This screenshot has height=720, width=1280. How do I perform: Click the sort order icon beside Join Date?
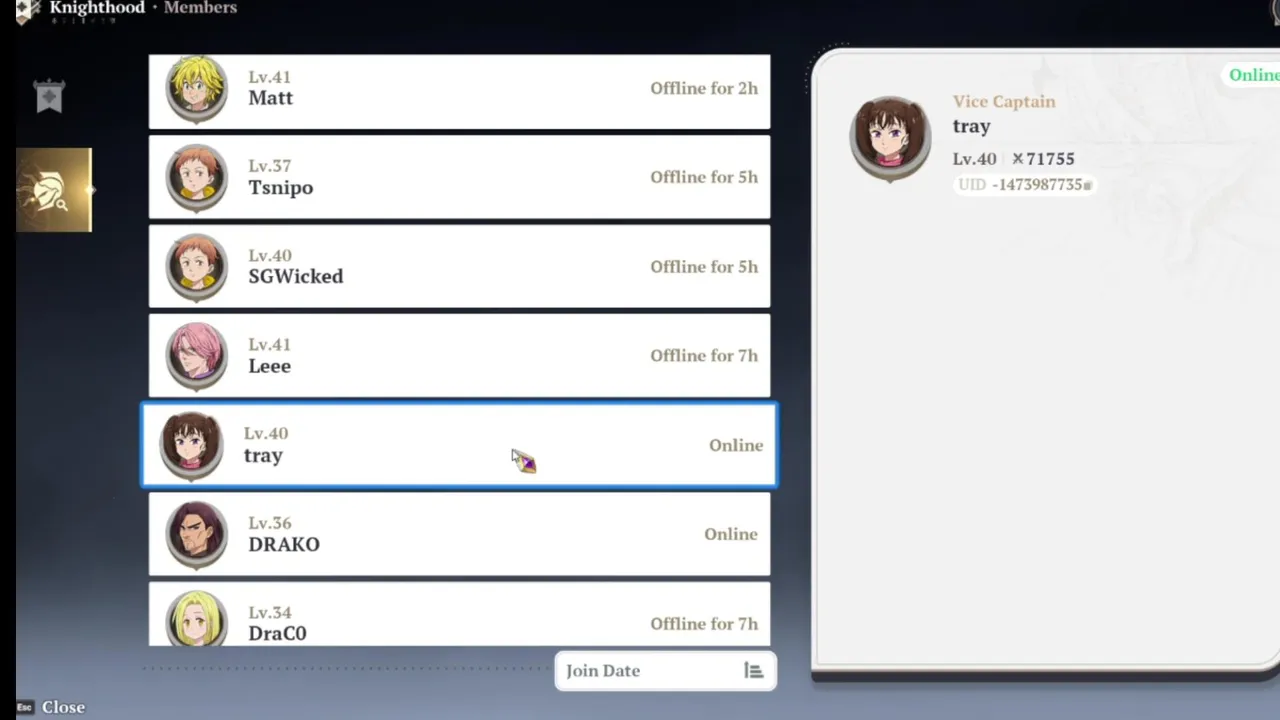(753, 671)
